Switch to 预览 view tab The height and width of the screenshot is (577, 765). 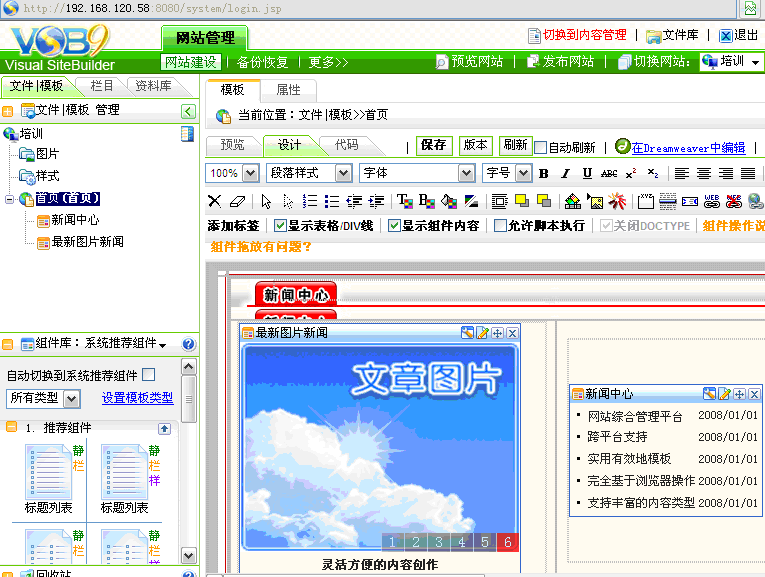[x=232, y=145]
